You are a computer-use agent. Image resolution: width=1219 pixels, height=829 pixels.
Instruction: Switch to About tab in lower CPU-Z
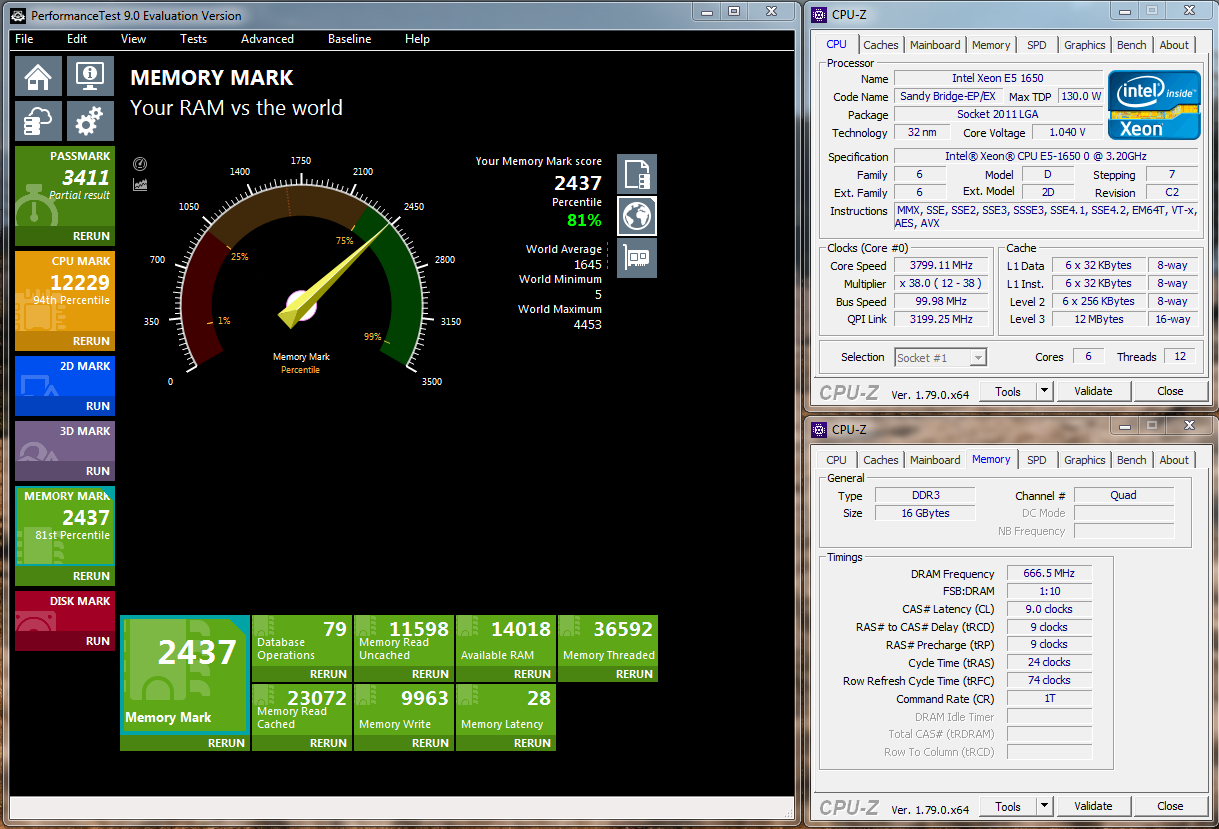coord(1174,460)
